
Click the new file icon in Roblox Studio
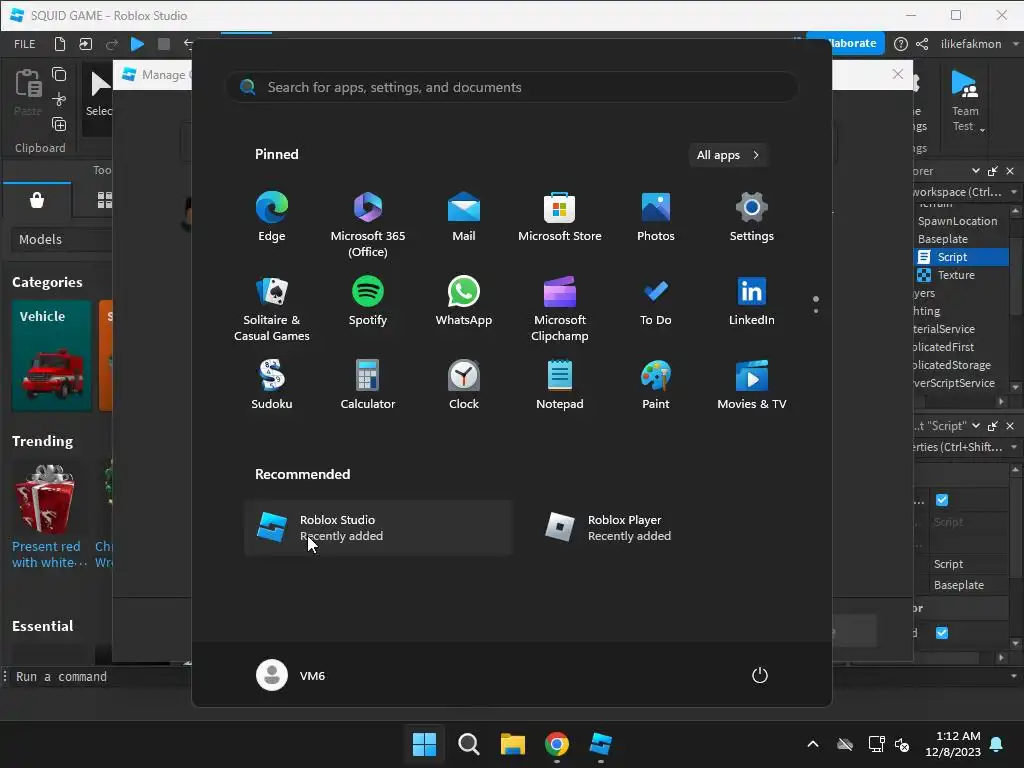[59, 44]
